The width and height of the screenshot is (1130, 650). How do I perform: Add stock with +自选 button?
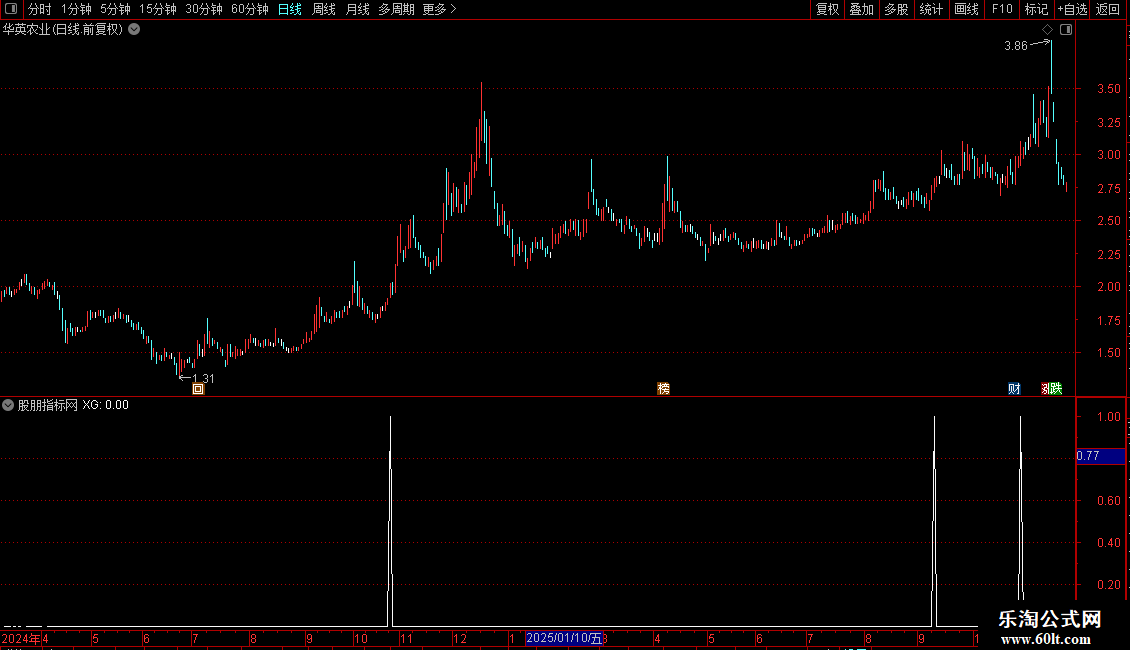pos(1072,9)
